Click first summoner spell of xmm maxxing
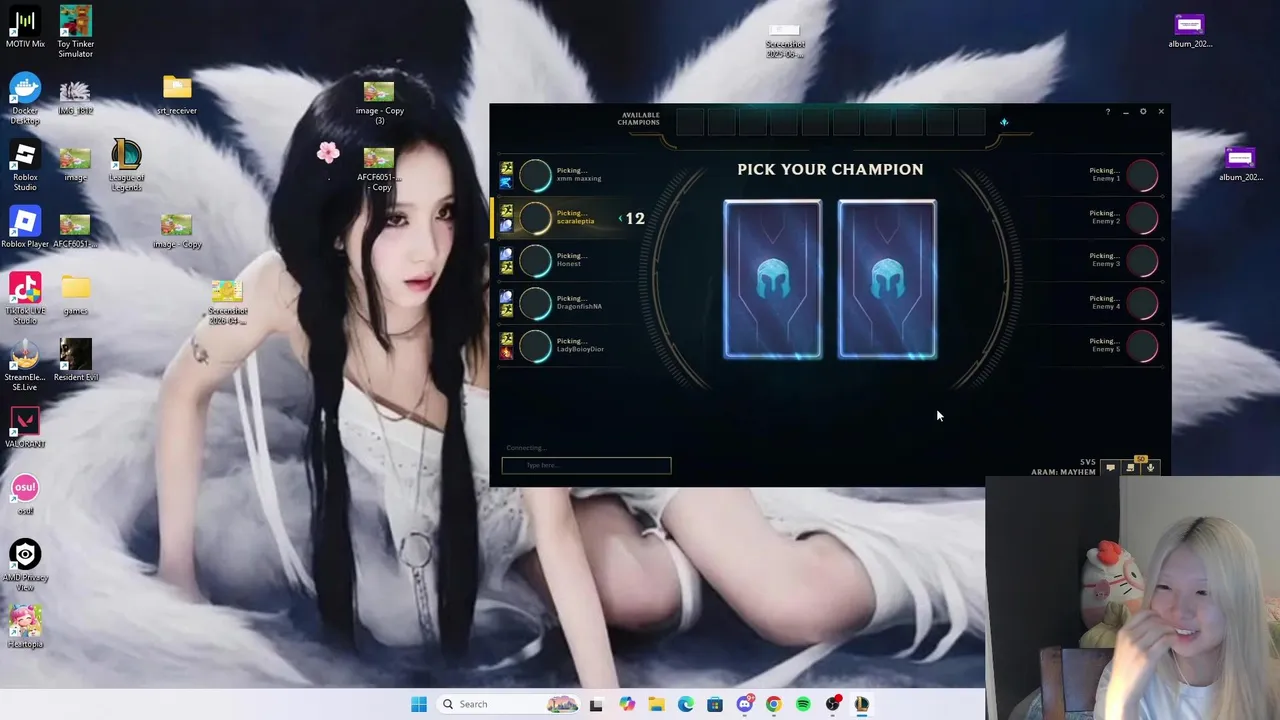Screen dimensions: 1280x720 pyautogui.click(x=507, y=168)
